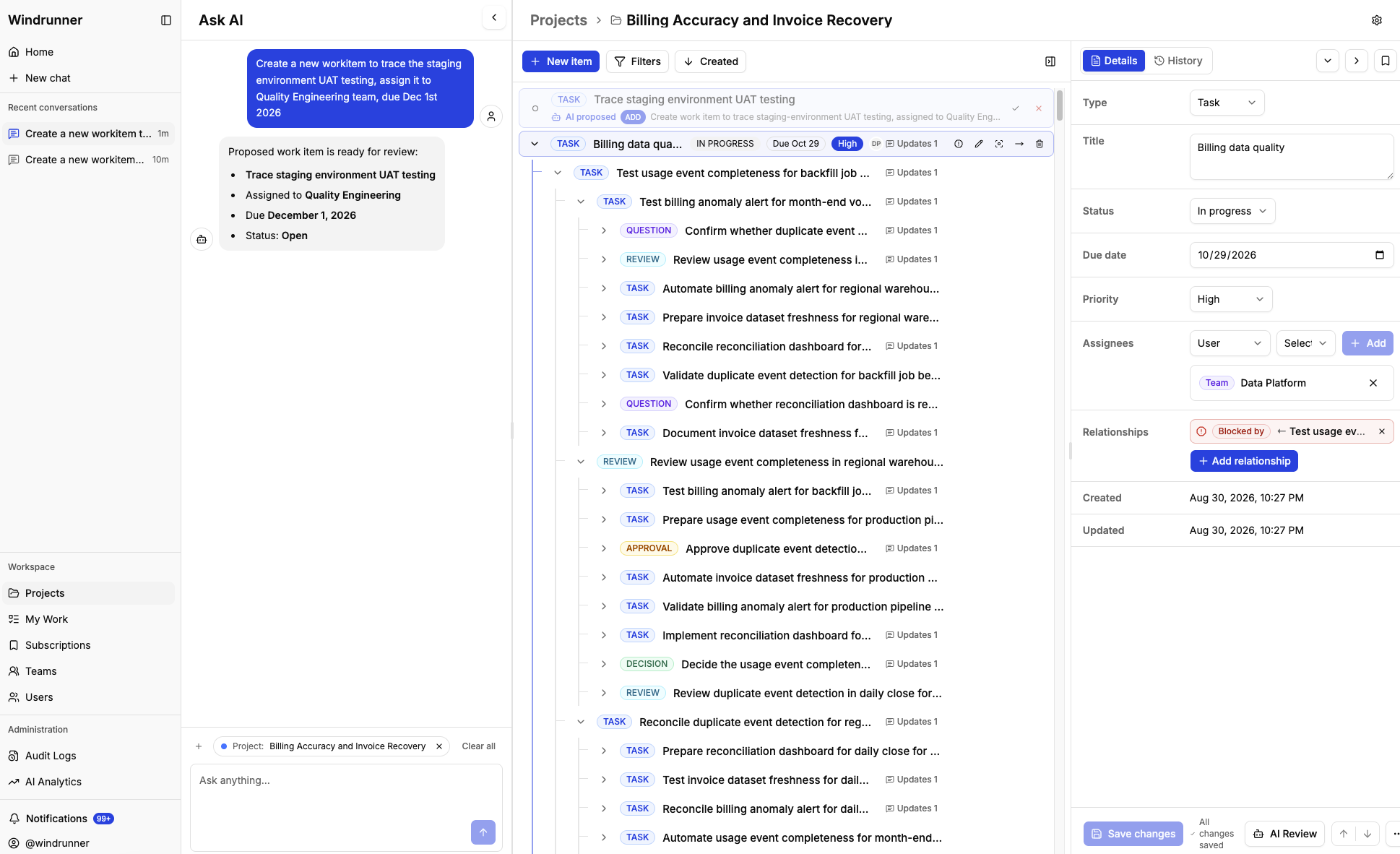The height and width of the screenshot is (854, 1400).
Task: Collapse the Billing data quality row
Action: coord(535,144)
